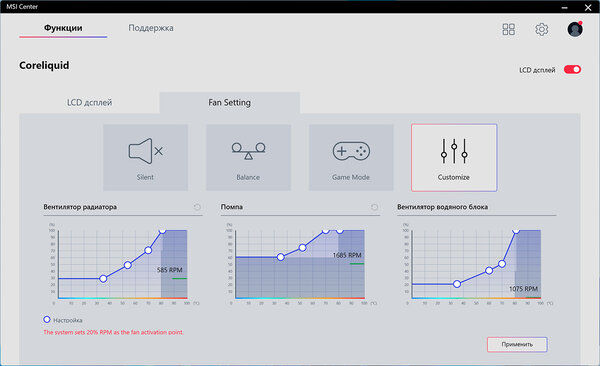Select the Настройка radio option

(x=47, y=320)
